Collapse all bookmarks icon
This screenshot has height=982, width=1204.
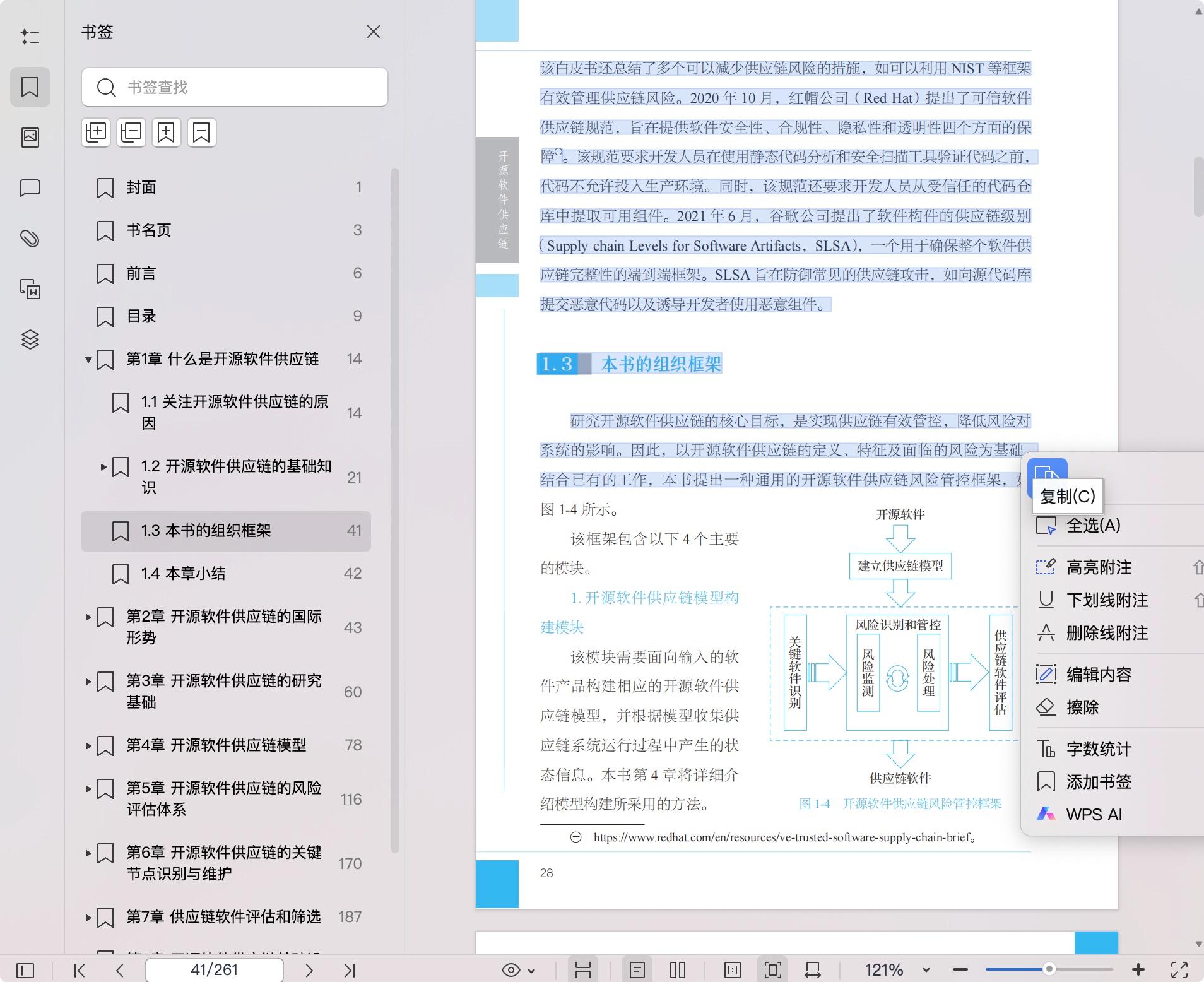pyautogui.click(x=131, y=133)
